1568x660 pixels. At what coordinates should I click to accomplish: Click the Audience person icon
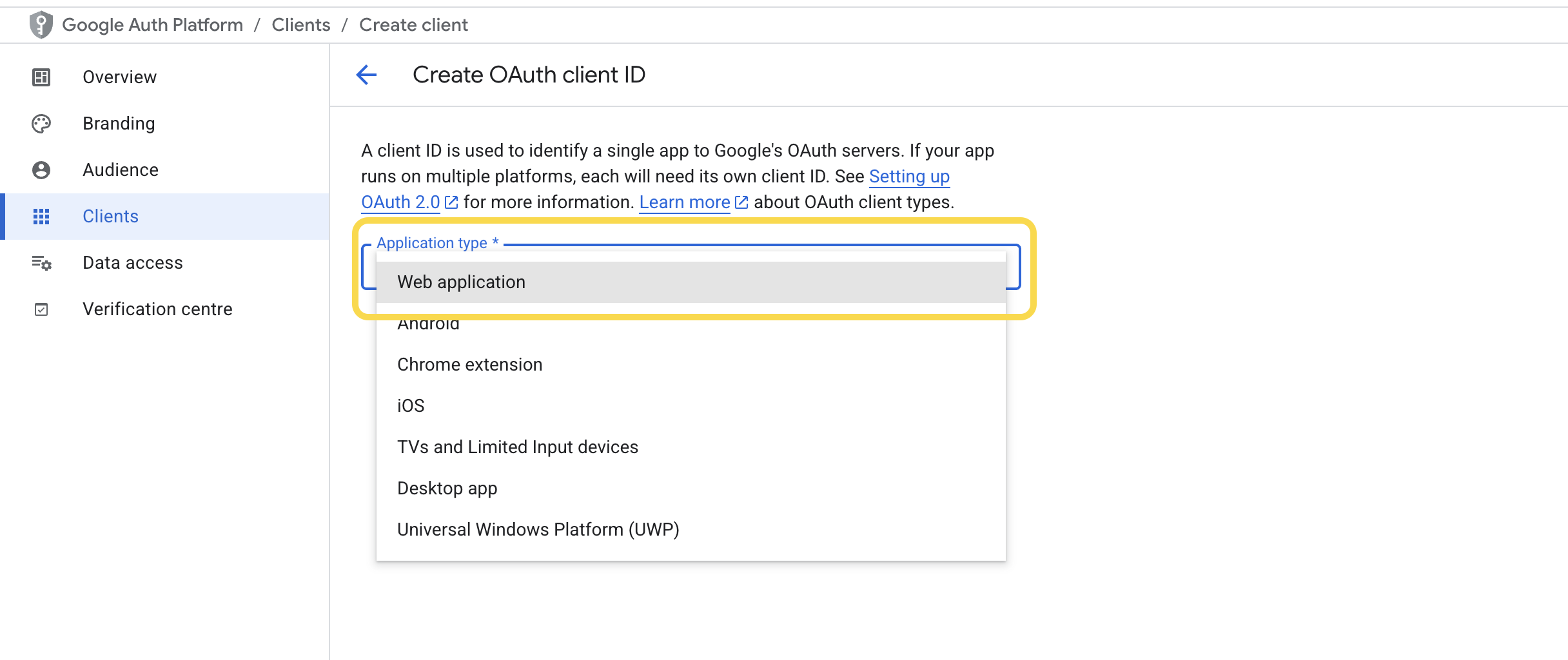click(41, 170)
